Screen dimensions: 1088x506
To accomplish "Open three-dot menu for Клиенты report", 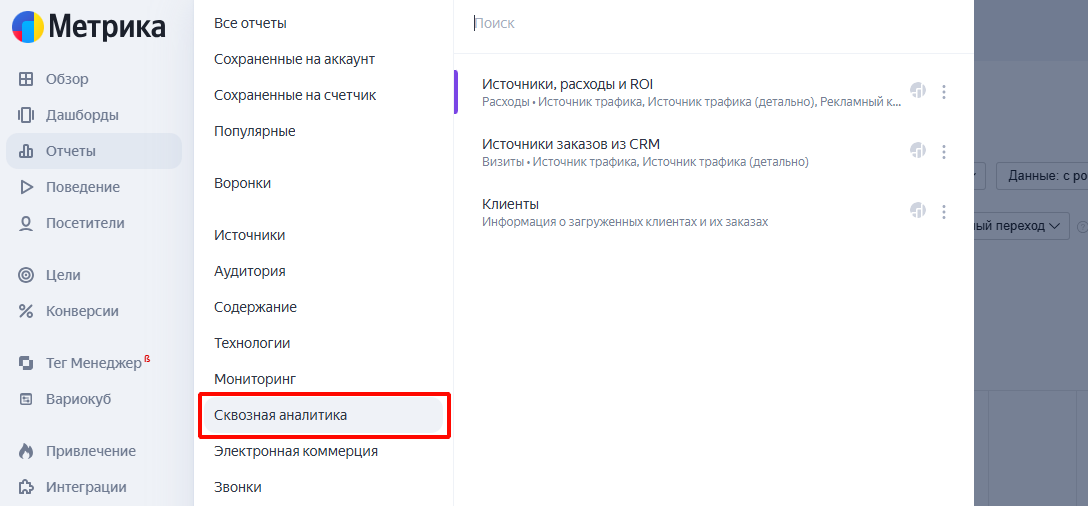I will point(944,212).
